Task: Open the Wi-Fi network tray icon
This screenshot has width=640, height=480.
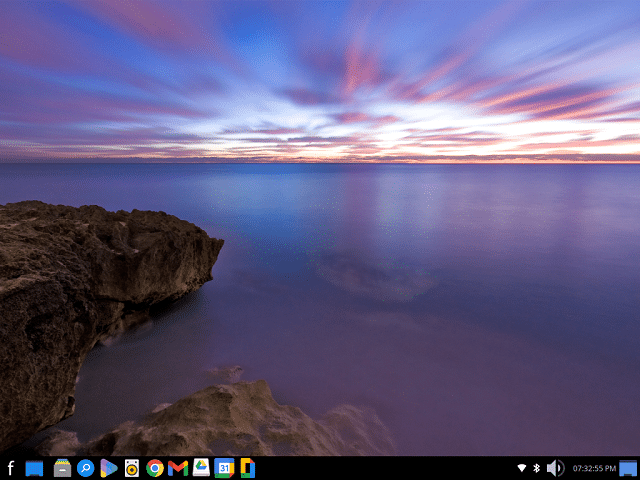Action: [521, 468]
